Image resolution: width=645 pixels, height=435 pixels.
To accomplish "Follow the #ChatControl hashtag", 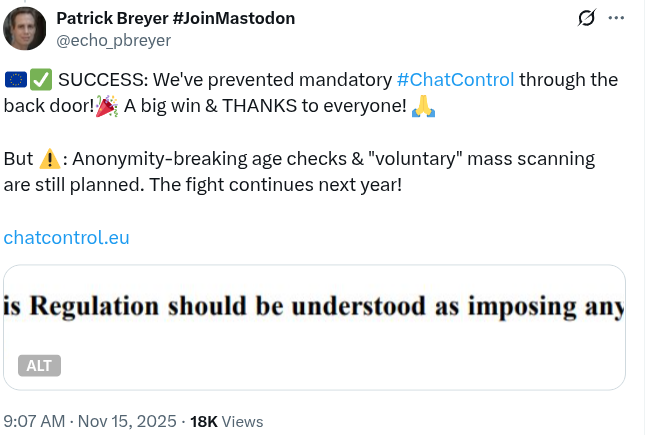I will tap(455, 80).
